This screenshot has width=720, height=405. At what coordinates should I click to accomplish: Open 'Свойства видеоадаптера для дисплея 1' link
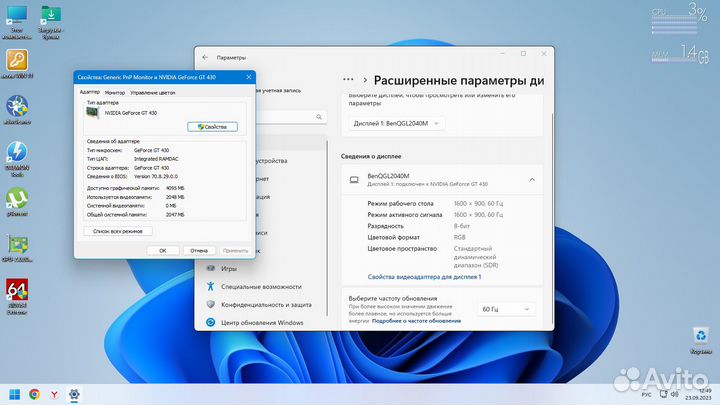tap(424, 277)
